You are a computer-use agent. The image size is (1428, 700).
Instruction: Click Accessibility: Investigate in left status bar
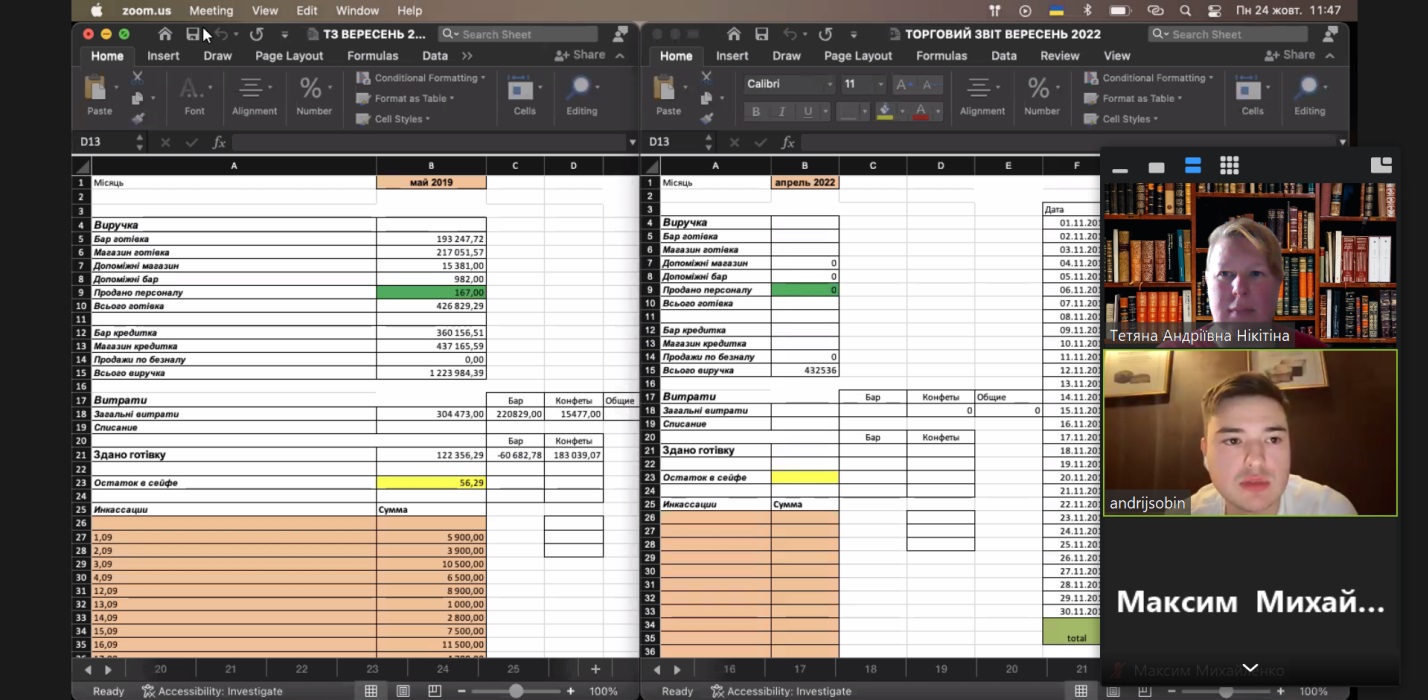(x=212, y=691)
